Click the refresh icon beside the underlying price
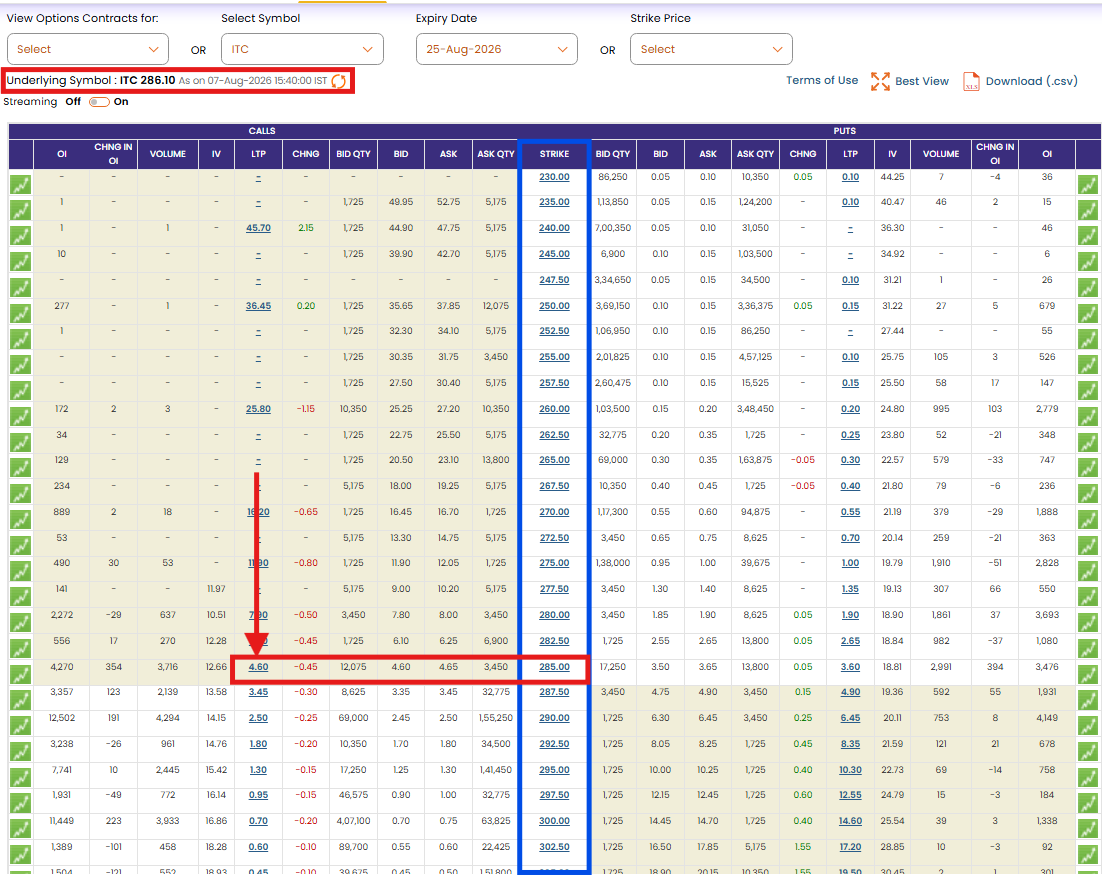The image size is (1102, 875). coord(339,81)
